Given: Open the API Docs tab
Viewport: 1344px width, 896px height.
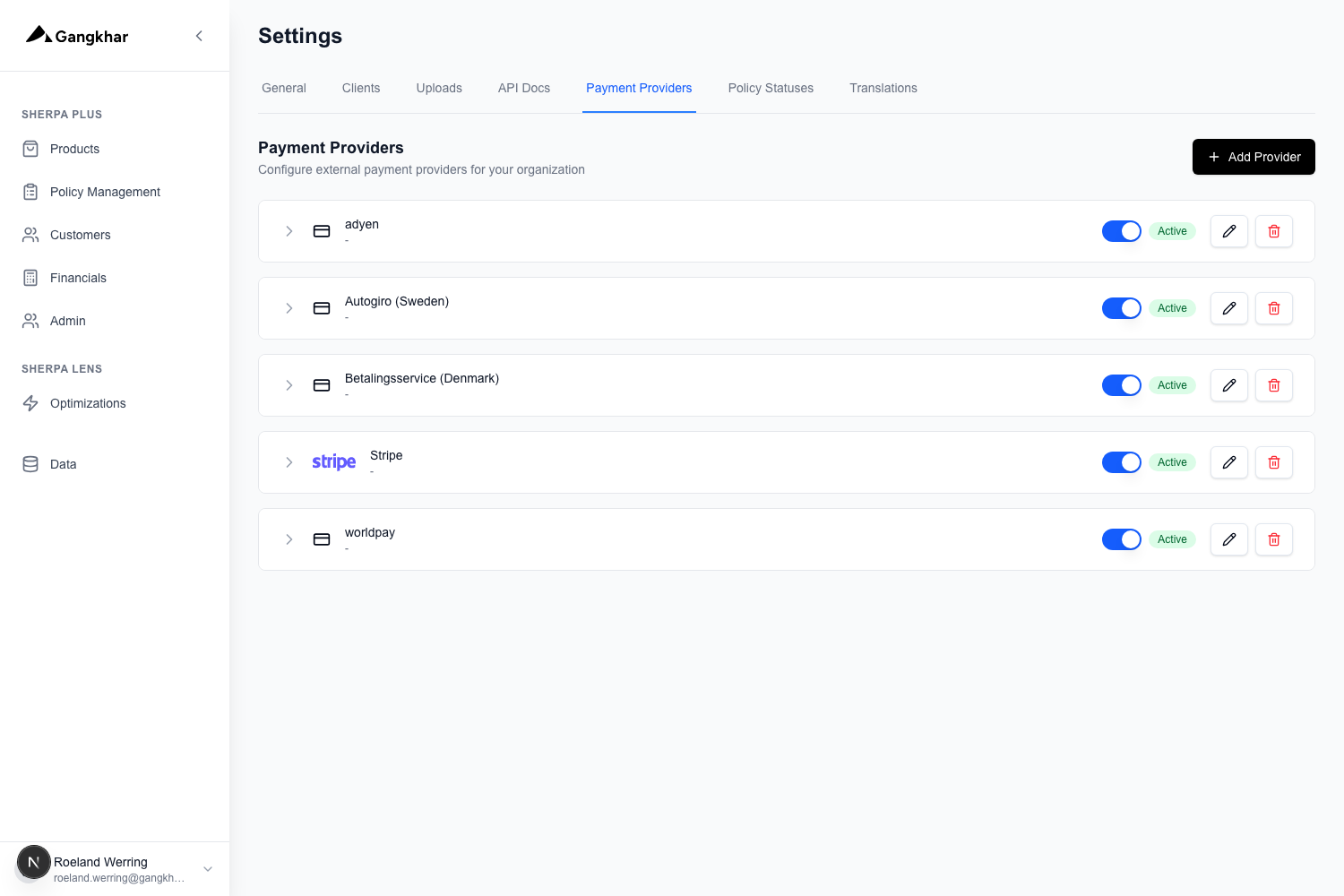Looking at the screenshot, I should [x=524, y=88].
